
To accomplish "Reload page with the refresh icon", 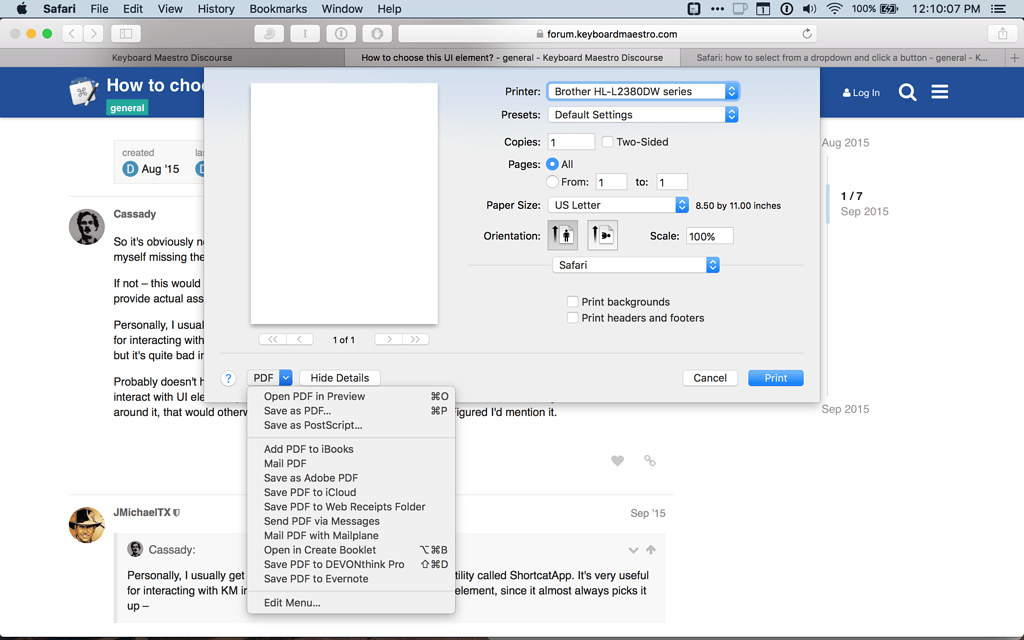I will tap(807, 34).
